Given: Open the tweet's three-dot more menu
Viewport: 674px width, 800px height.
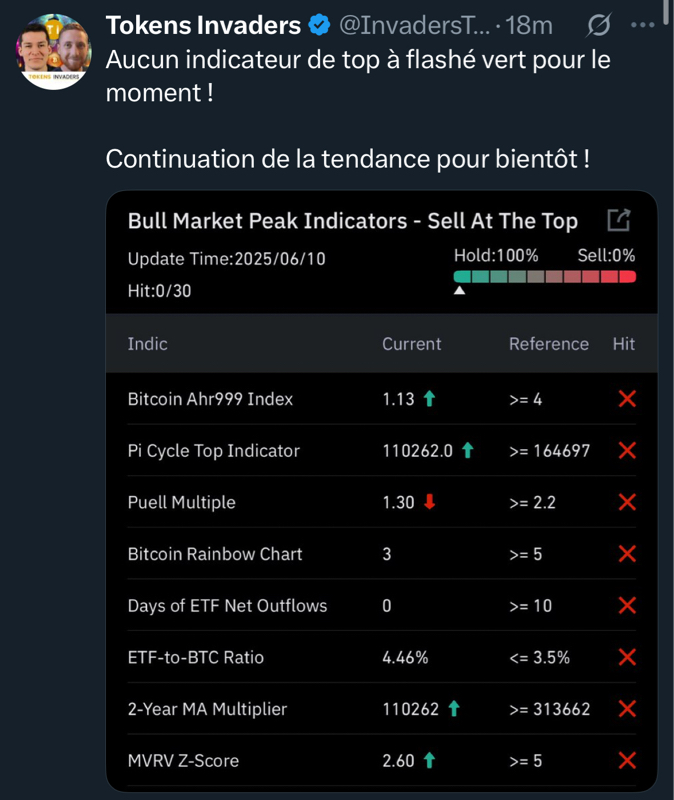Looking at the screenshot, I should [642, 24].
